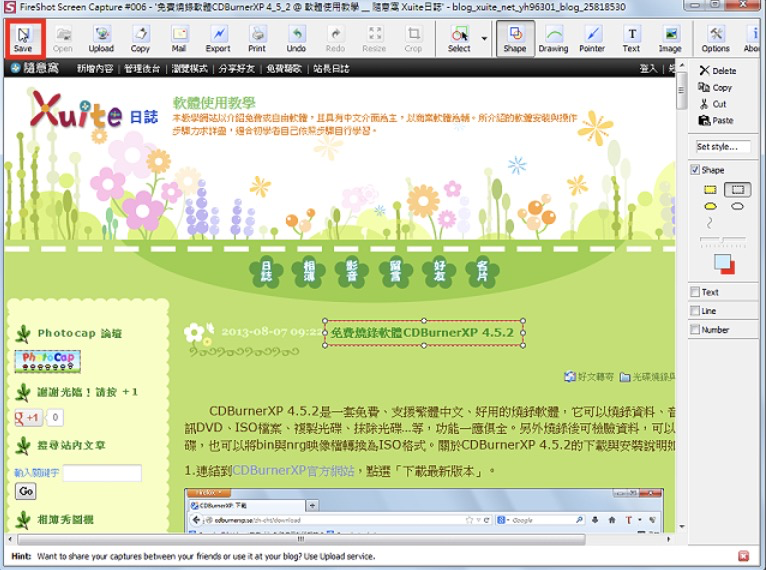The image size is (766, 570).
Task: Click the 瀏覽模式 item in black bar
Action: point(189,69)
